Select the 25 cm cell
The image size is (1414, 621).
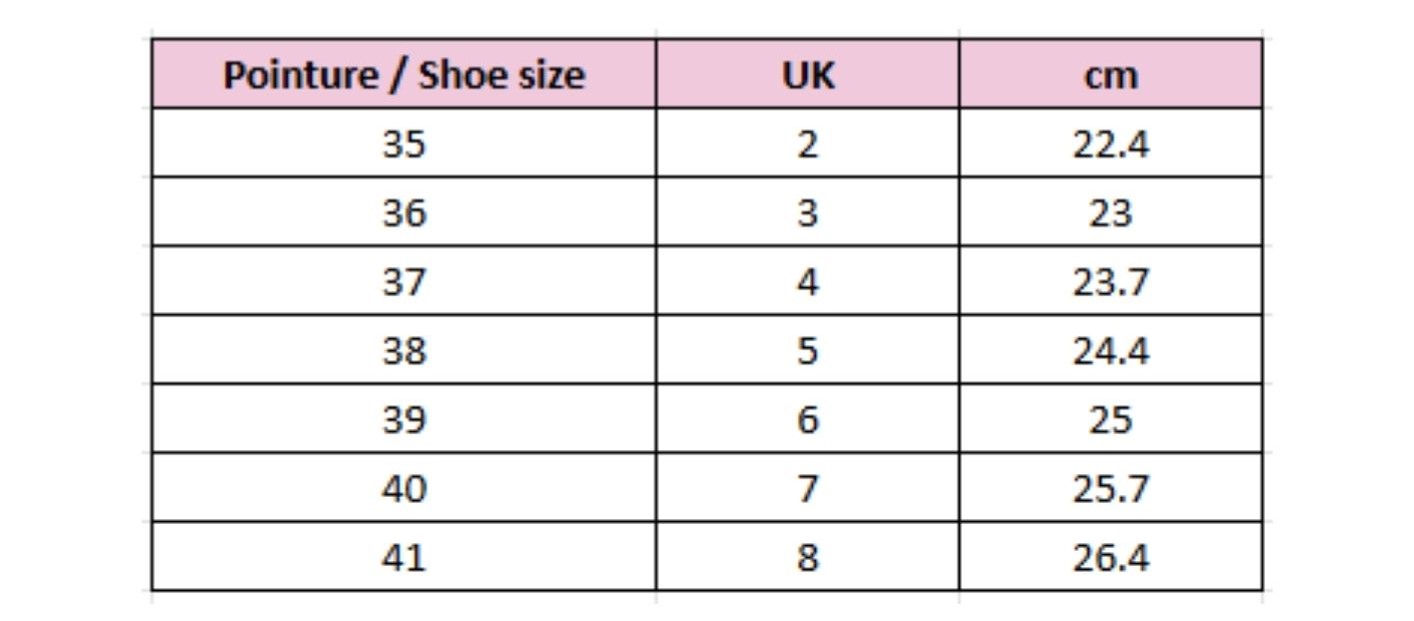point(1110,419)
